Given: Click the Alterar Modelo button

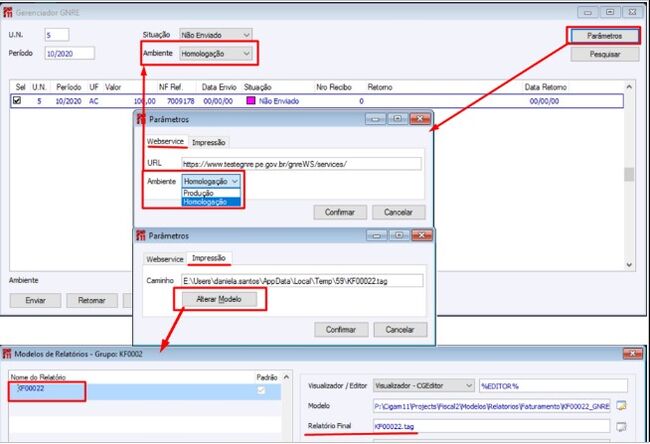Looking at the screenshot, I should pyautogui.click(x=219, y=299).
